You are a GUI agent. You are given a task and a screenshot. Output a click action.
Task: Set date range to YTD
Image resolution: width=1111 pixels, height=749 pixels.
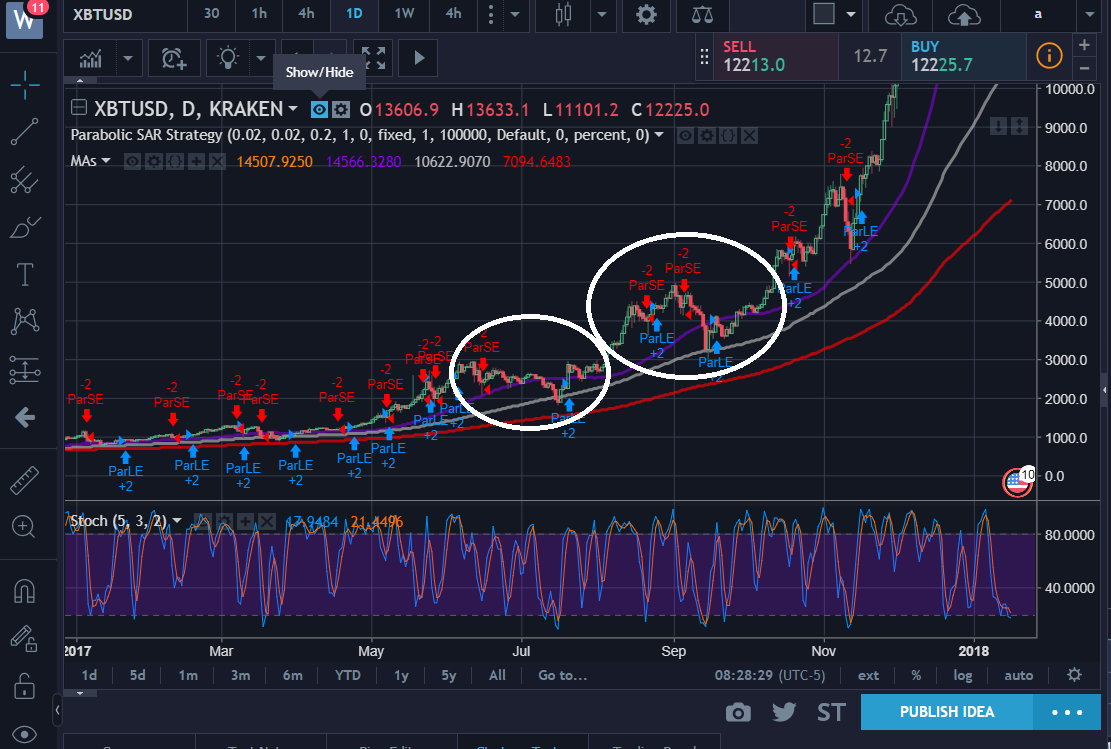coord(347,675)
